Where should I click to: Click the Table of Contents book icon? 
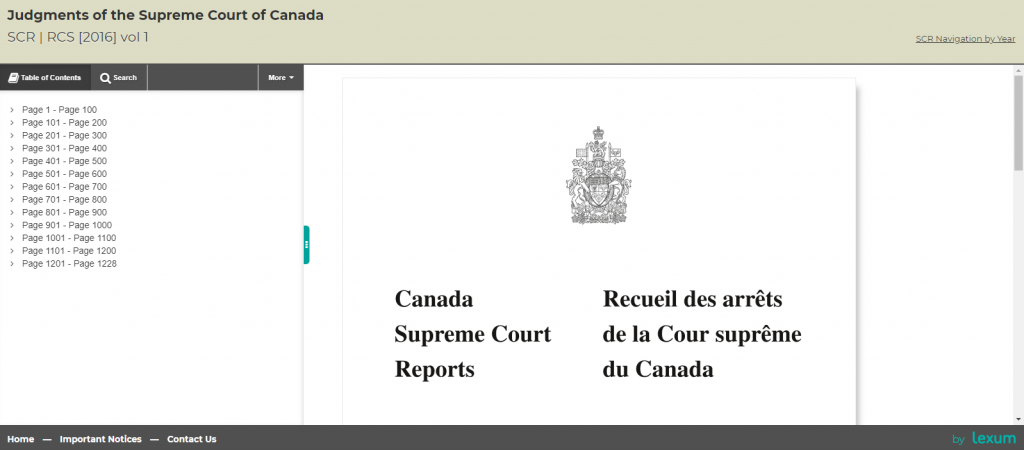coord(13,77)
